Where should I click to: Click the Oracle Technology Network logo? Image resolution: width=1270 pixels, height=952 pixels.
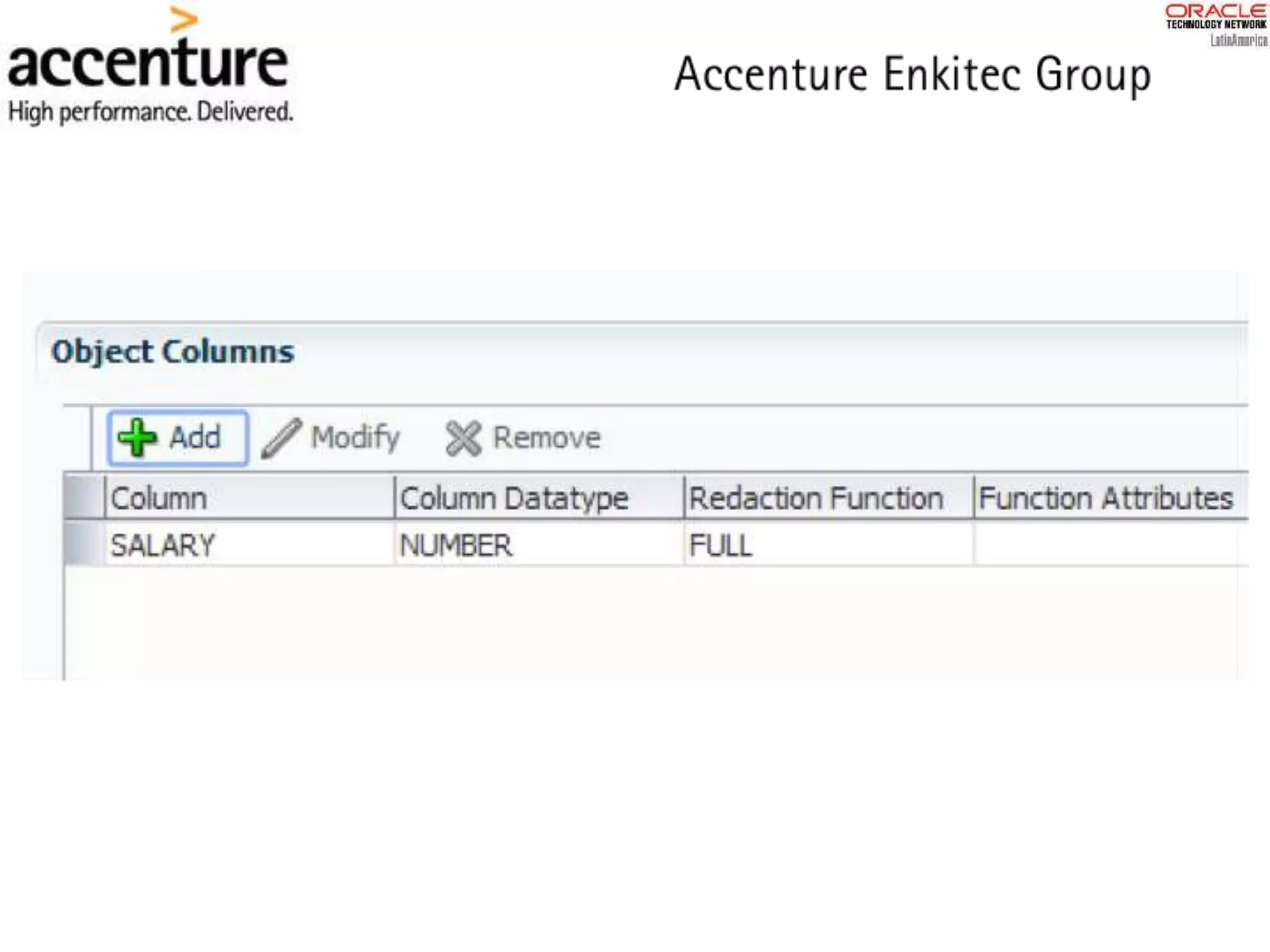pyautogui.click(x=1215, y=25)
